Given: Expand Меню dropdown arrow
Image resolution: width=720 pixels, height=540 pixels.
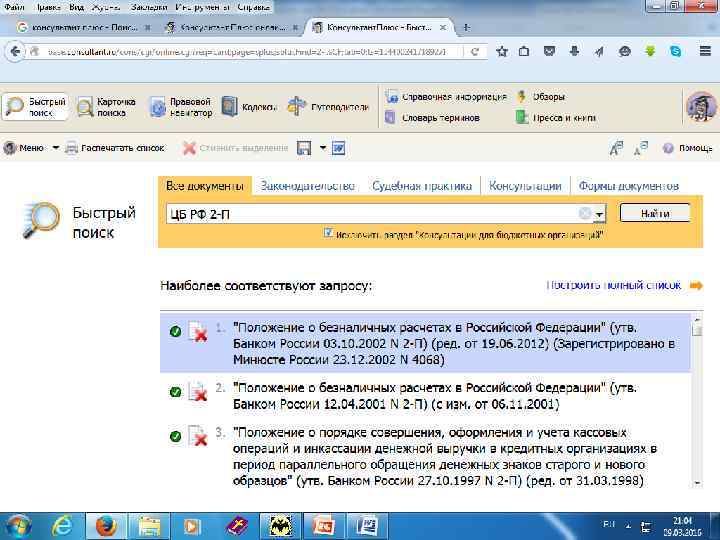Looking at the screenshot, I should tap(56, 148).
